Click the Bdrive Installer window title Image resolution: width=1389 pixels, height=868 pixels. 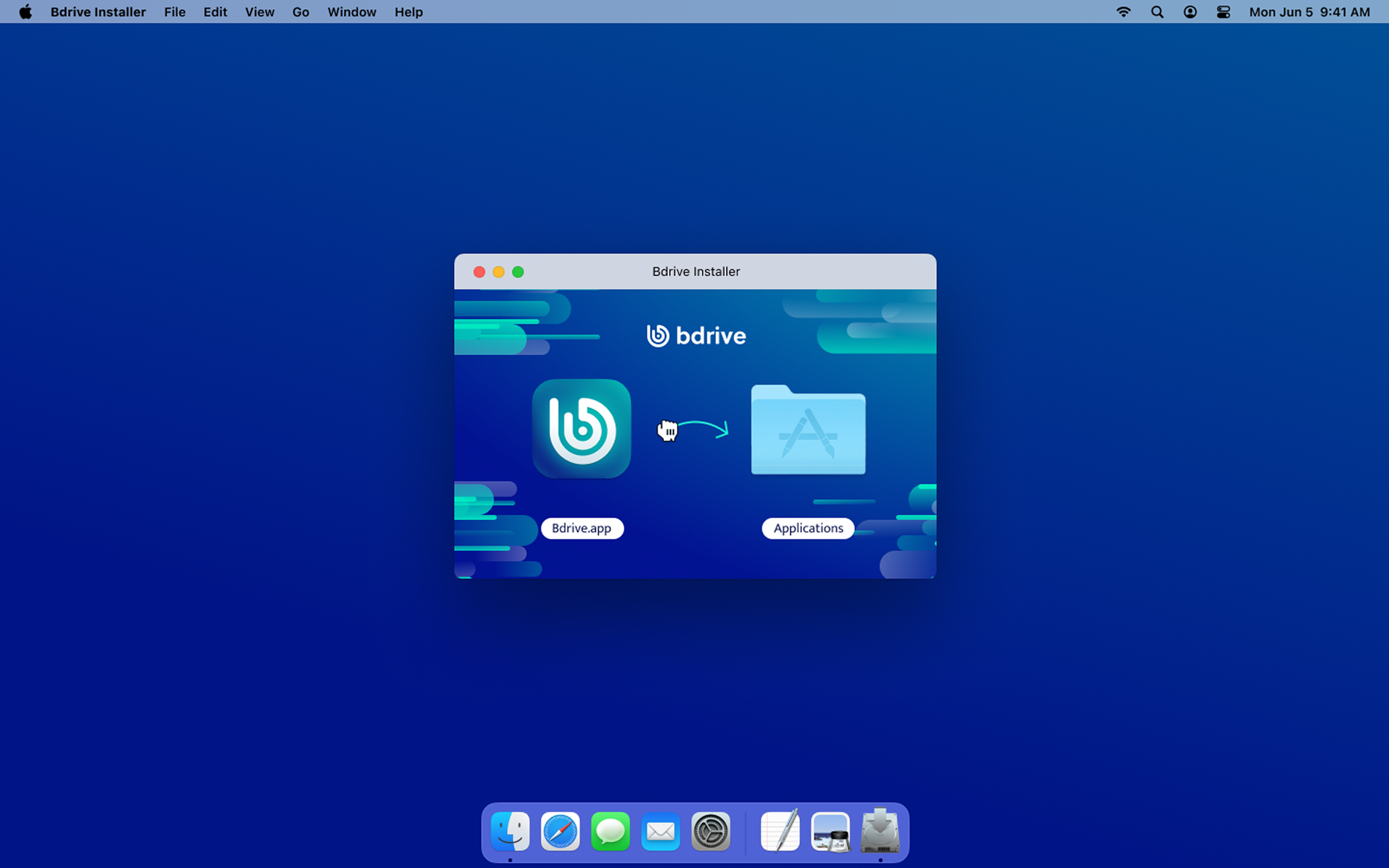[x=695, y=271]
